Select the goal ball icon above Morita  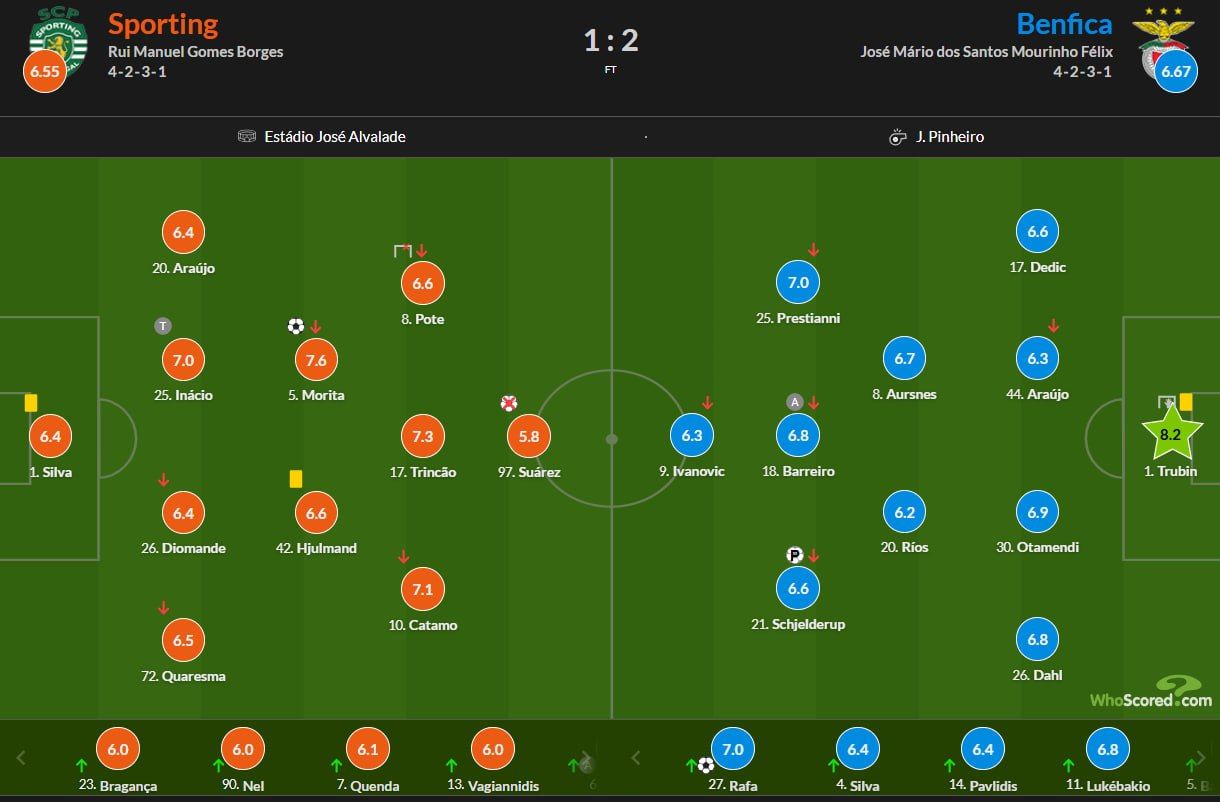tap(296, 325)
